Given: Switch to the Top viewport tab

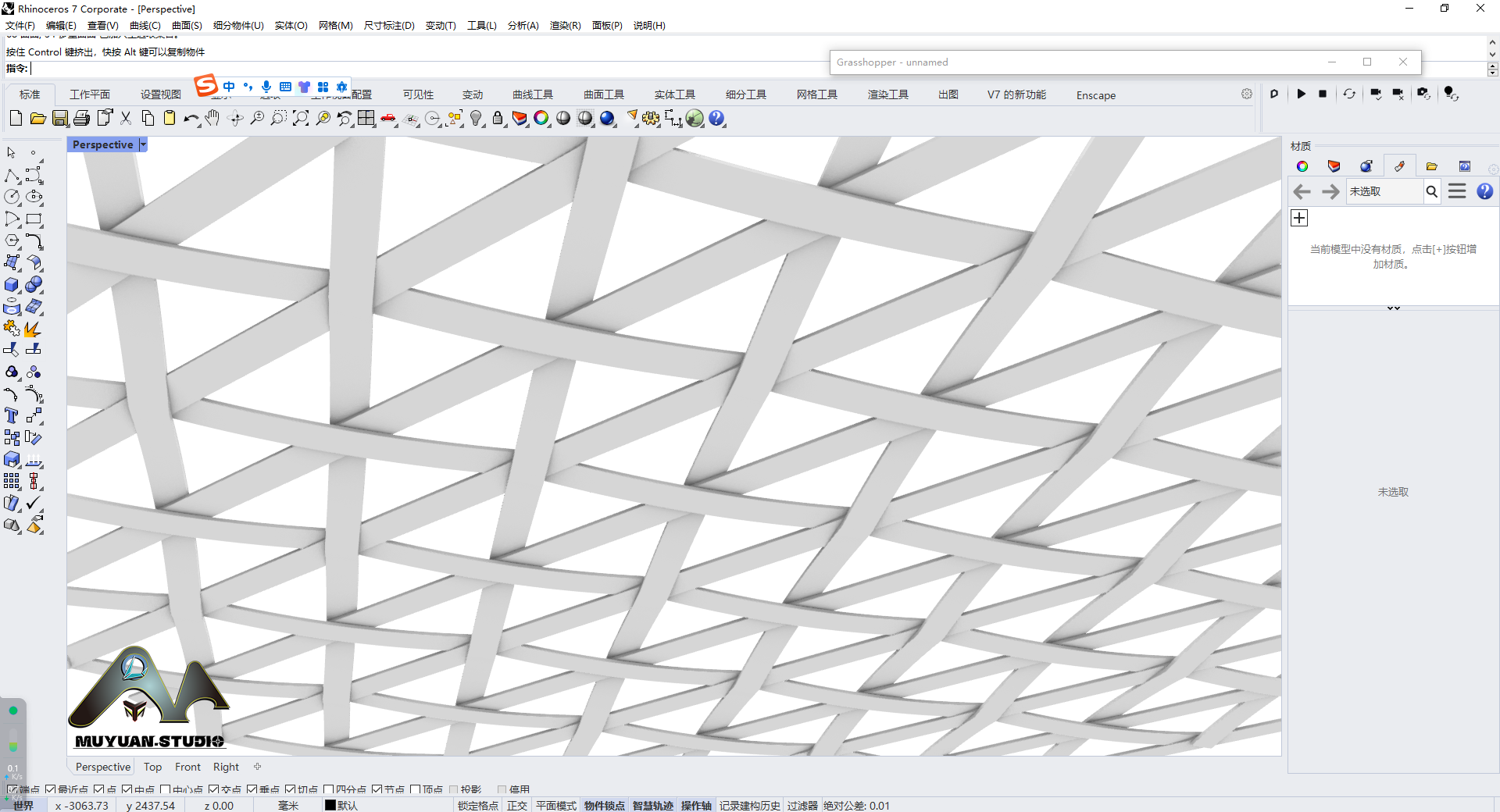Looking at the screenshot, I should (152, 767).
